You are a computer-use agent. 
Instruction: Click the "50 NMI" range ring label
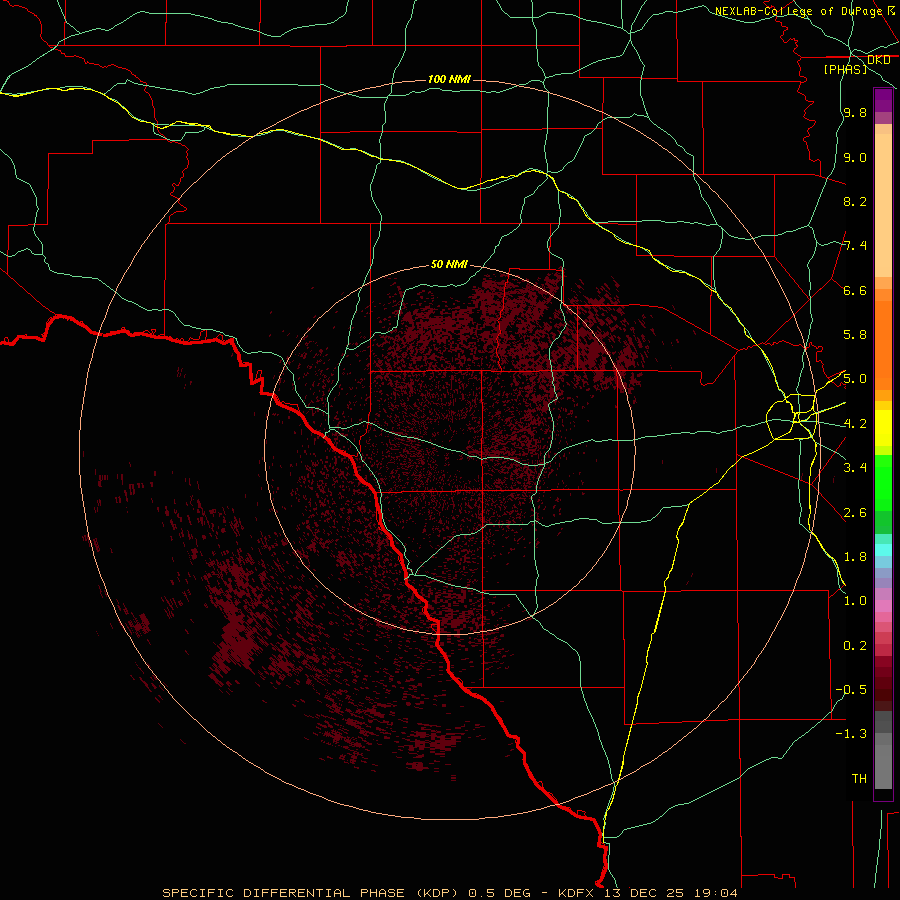[x=449, y=264]
